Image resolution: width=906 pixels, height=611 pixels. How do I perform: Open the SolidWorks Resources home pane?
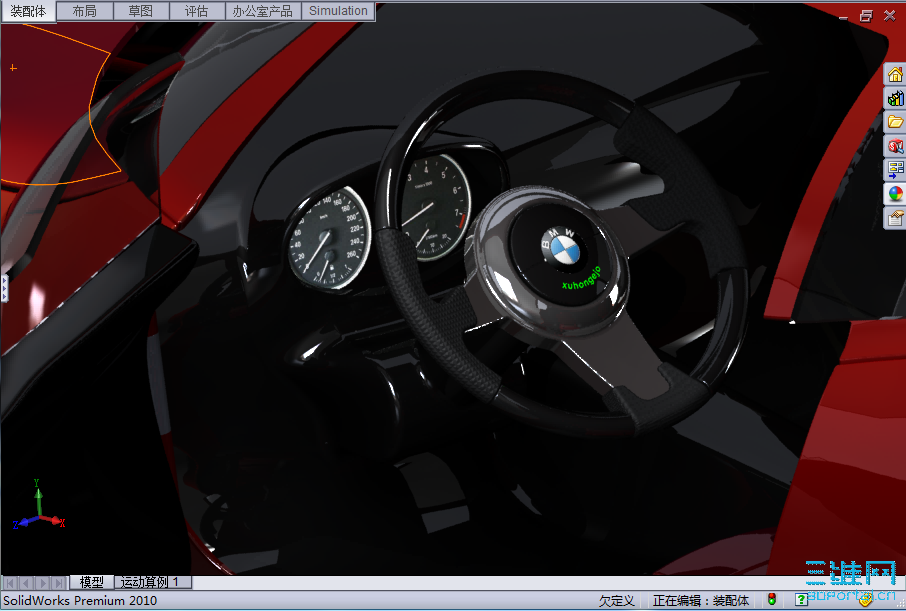tap(895, 75)
